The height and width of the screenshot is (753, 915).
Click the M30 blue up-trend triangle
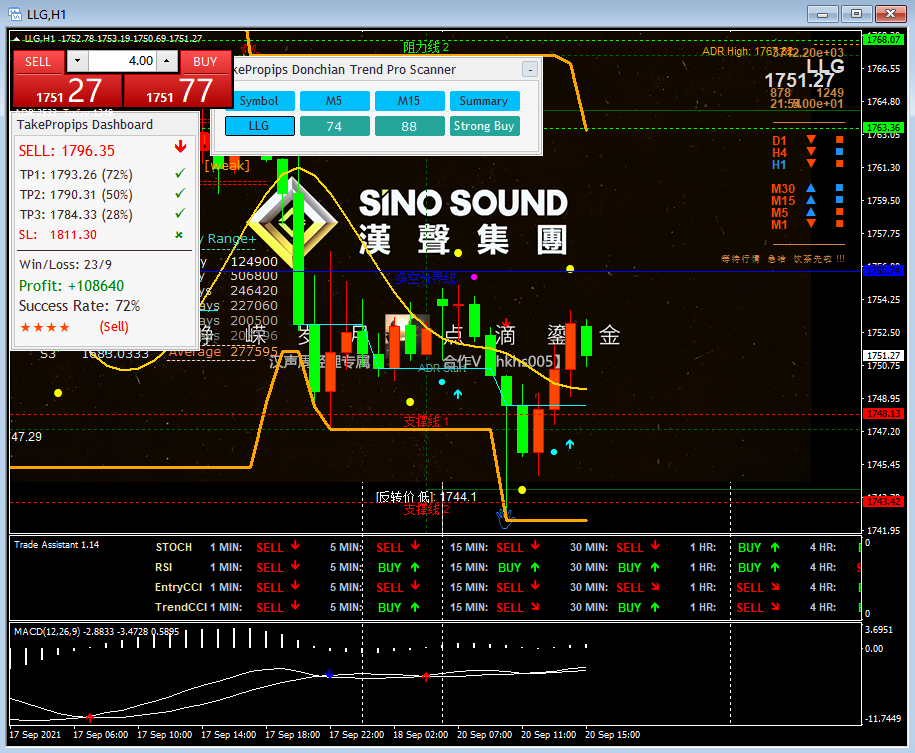pos(811,187)
